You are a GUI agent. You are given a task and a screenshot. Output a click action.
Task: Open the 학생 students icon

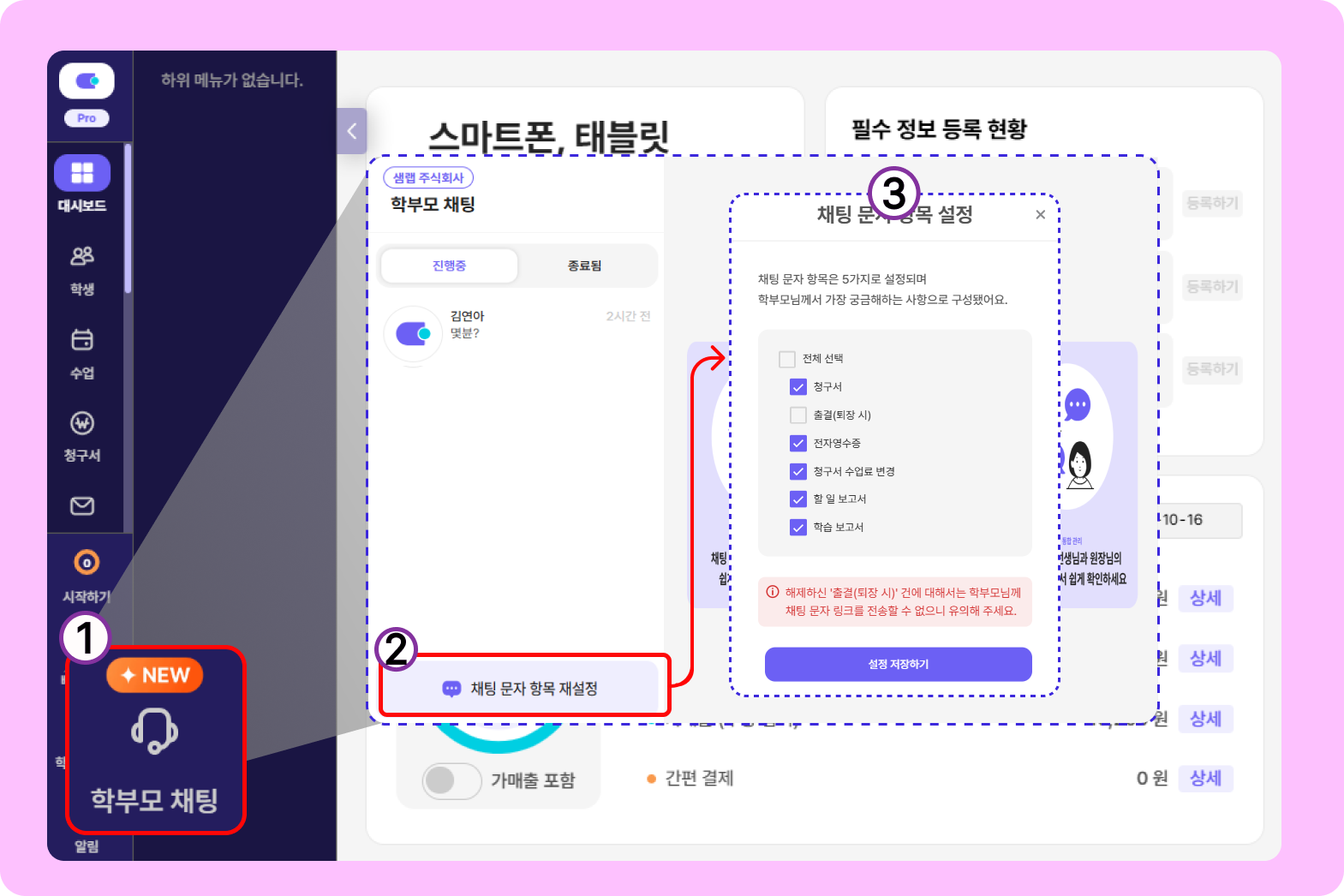(x=82, y=255)
